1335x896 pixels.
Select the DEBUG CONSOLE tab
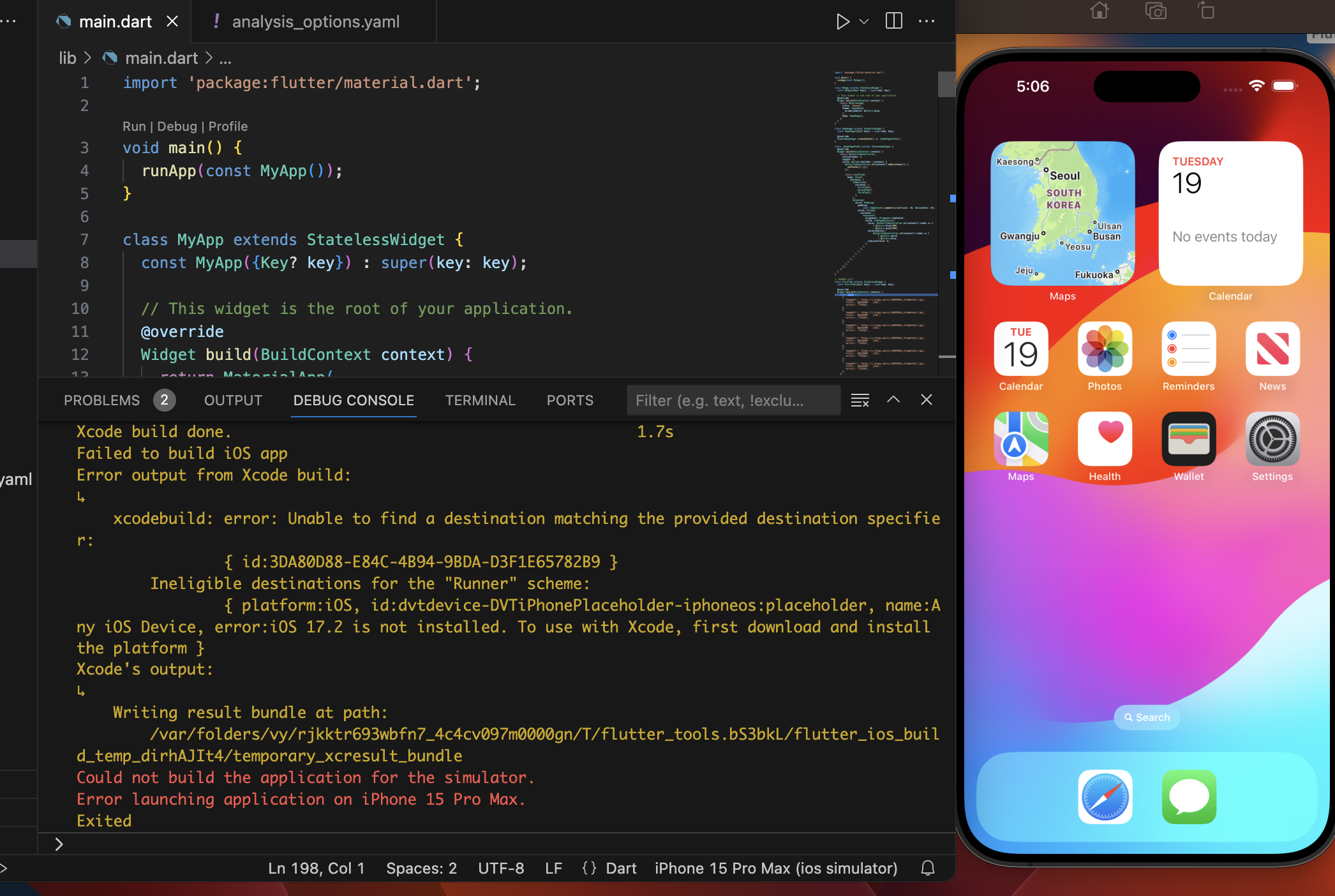click(354, 400)
